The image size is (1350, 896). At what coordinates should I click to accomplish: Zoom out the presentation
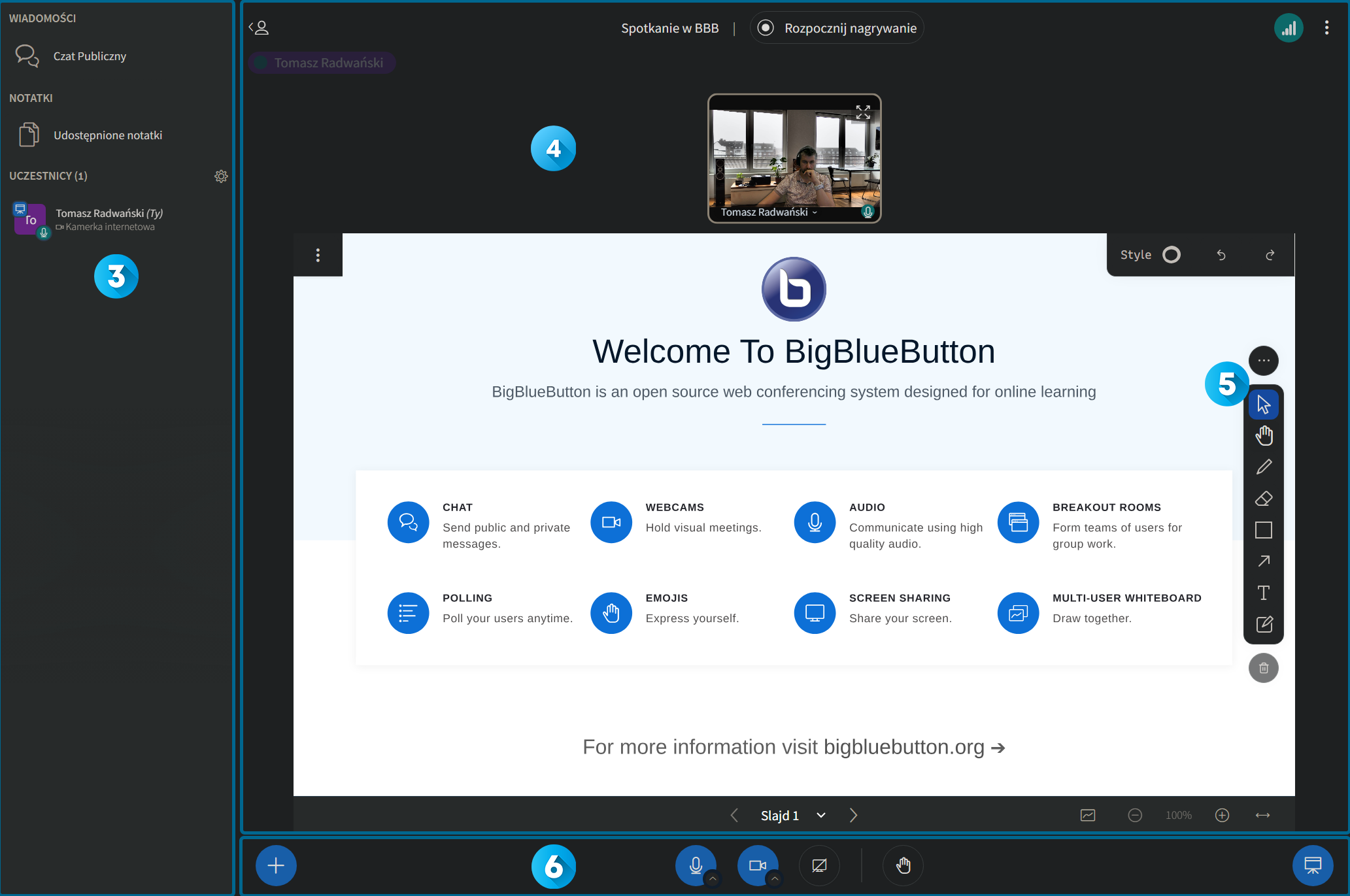[x=1135, y=815]
